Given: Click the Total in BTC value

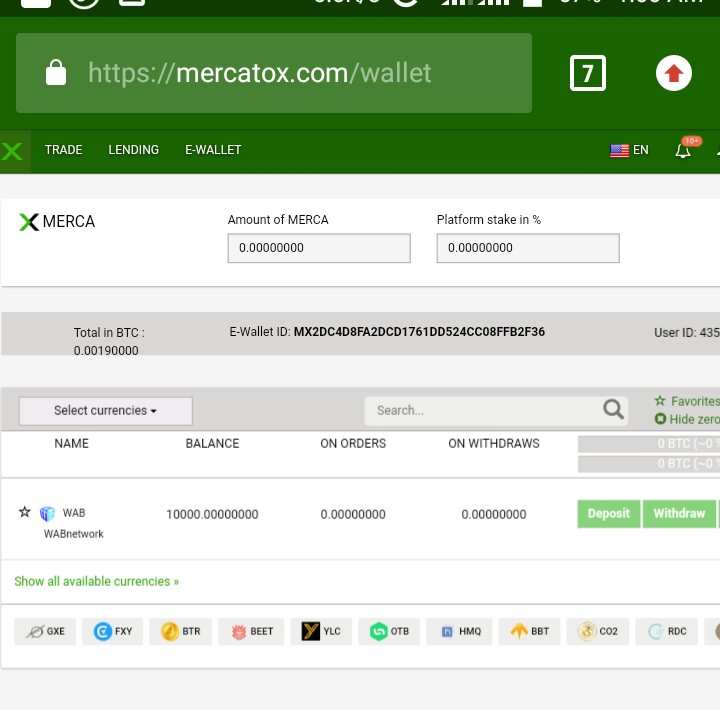Looking at the screenshot, I should tap(106, 350).
